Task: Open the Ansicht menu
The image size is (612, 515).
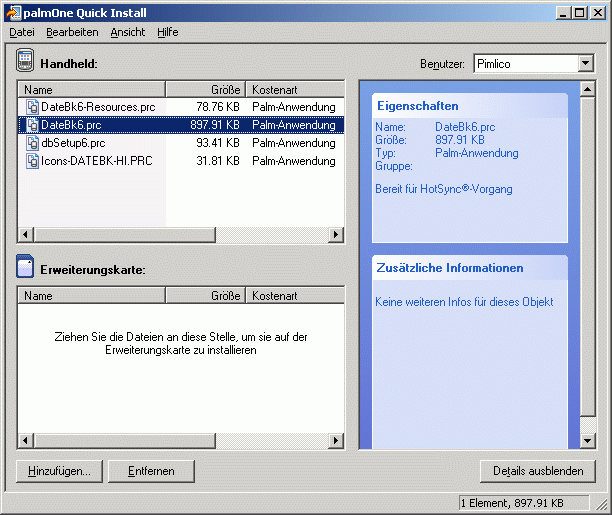Action: [128, 32]
